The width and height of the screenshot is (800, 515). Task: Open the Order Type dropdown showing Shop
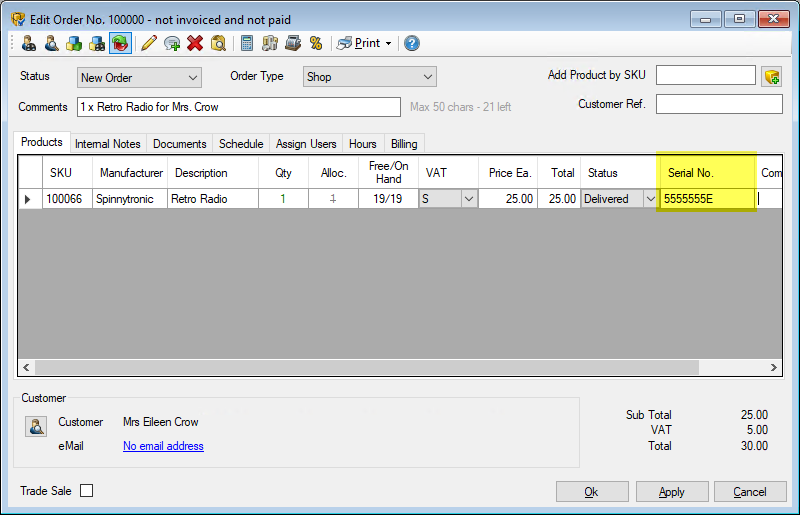428,77
